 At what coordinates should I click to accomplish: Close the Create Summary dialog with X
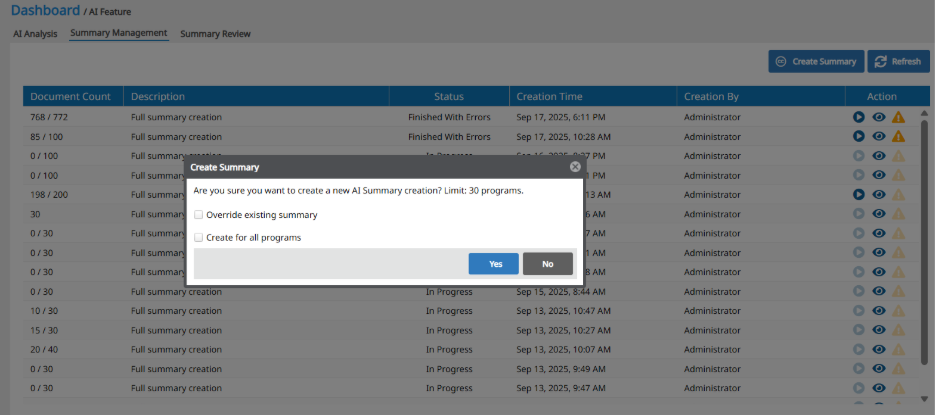coord(575,167)
